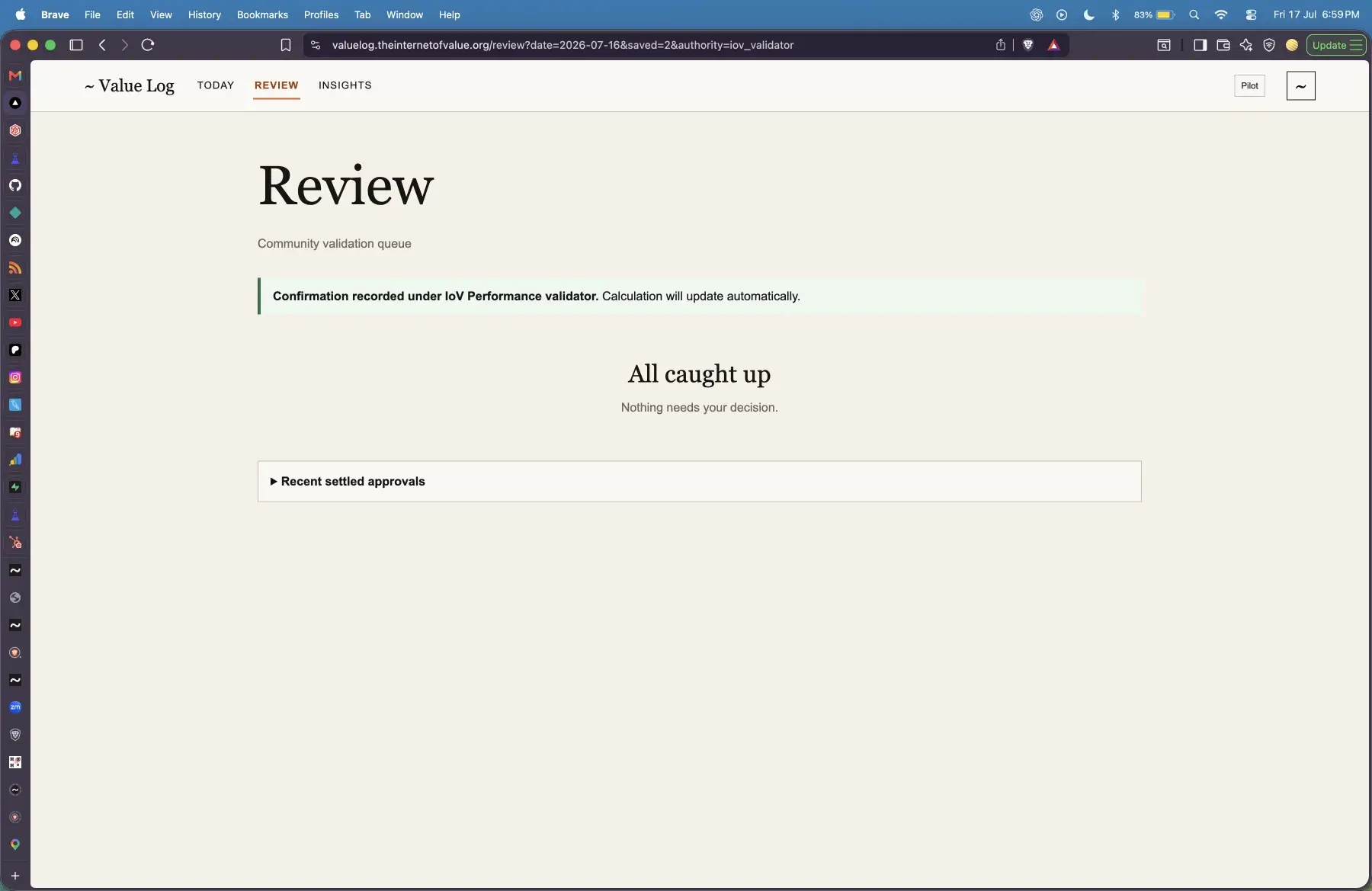The image size is (1372, 891).
Task: Click the tilde profile button at top right
Action: (x=1300, y=85)
